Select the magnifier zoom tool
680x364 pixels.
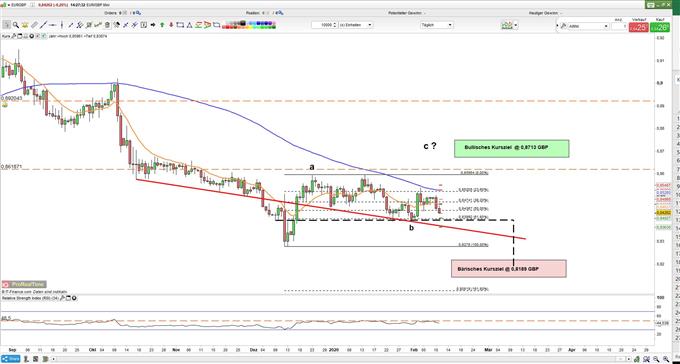[x=16, y=25]
